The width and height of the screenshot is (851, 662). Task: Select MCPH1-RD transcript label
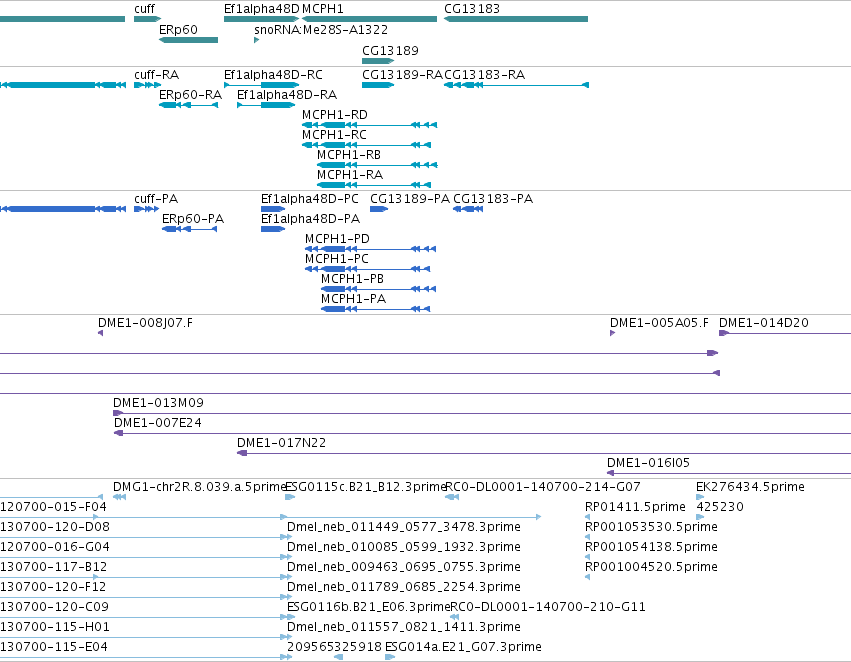point(335,115)
